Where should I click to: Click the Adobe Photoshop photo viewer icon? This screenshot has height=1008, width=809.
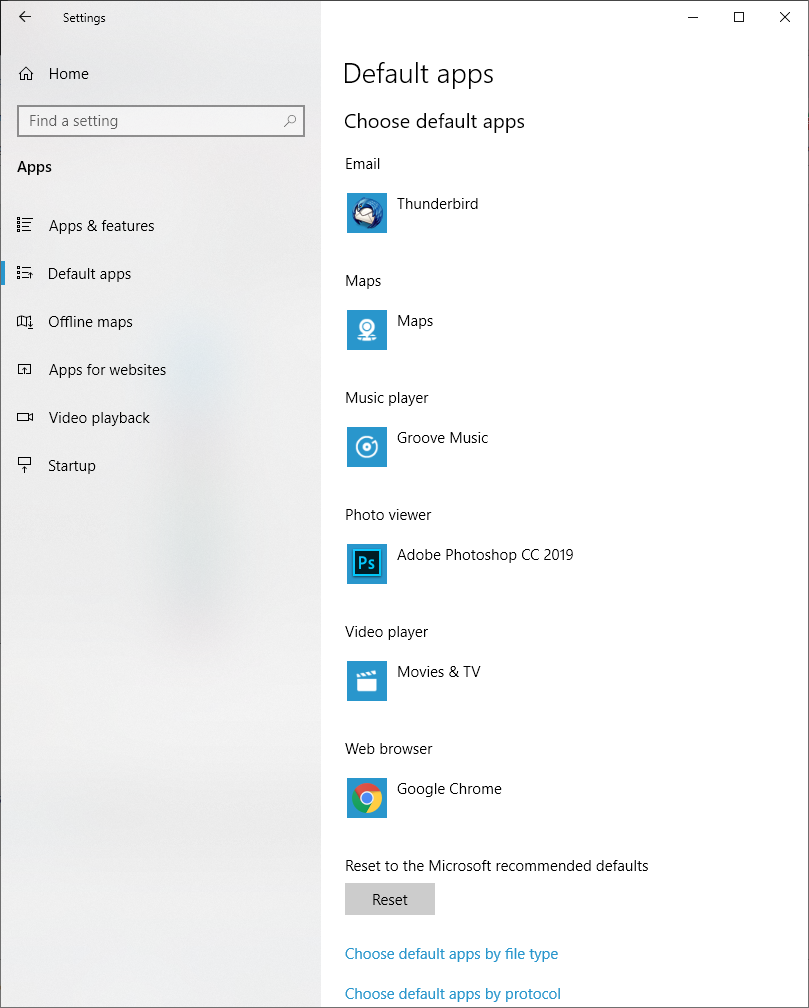pyautogui.click(x=367, y=564)
